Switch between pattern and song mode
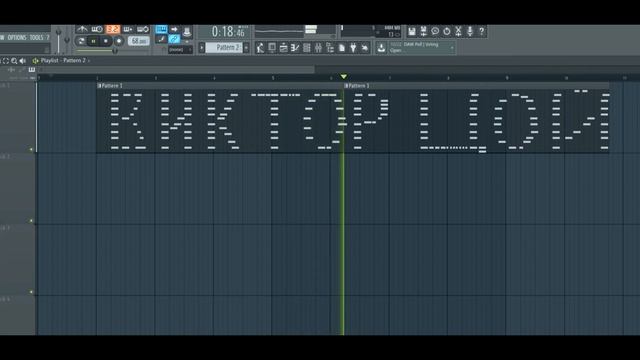 (x=81, y=41)
